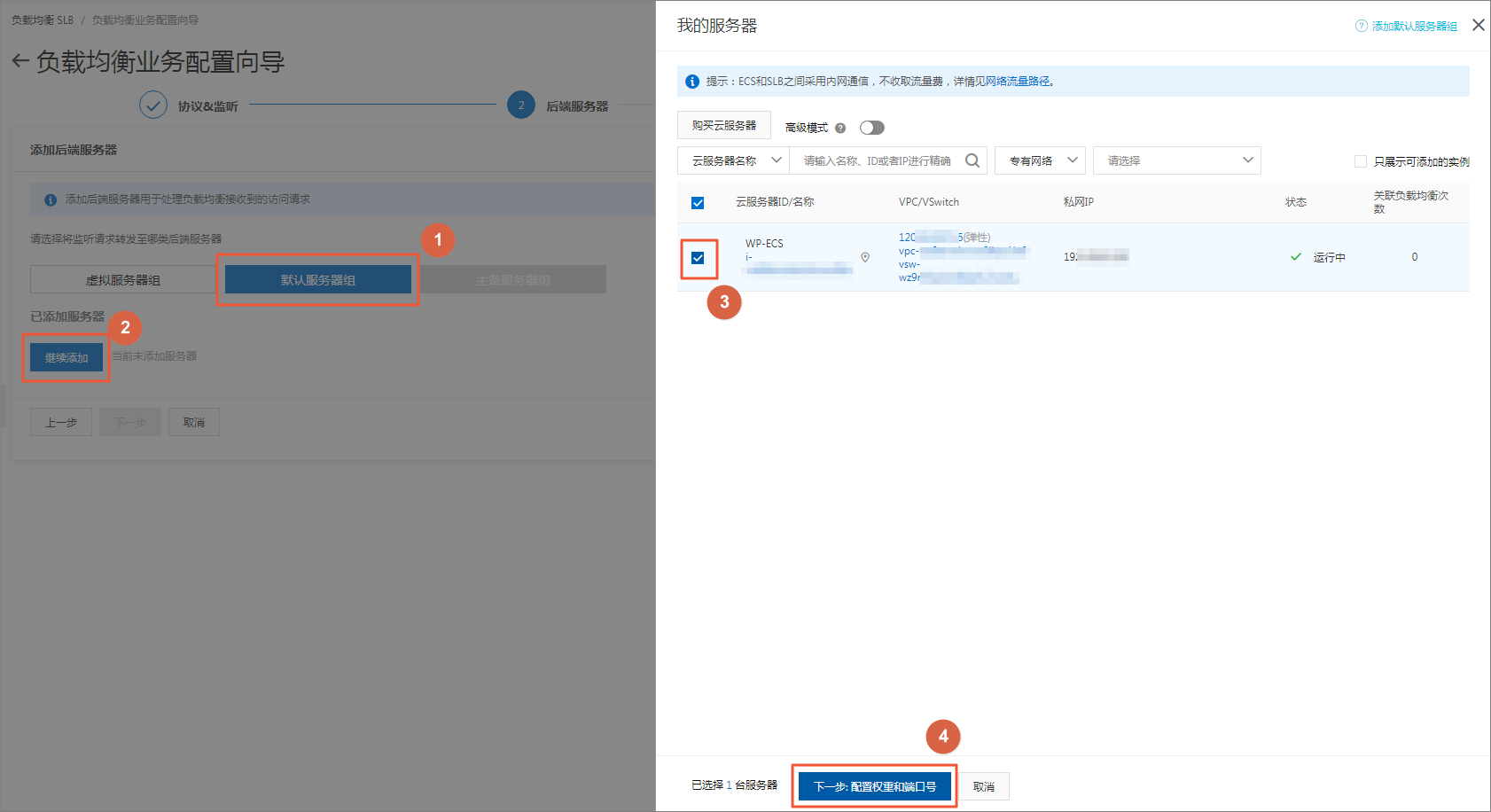Click the 继续添加 button
1491x812 pixels.
pos(66,357)
